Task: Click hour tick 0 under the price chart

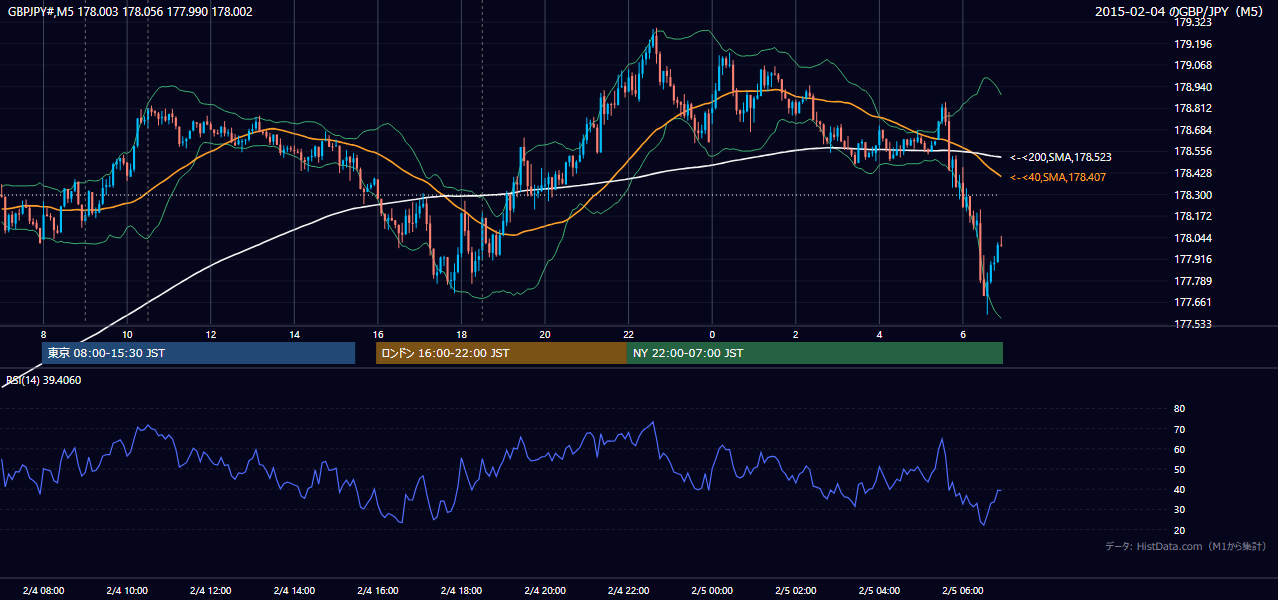Action: click(712, 334)
